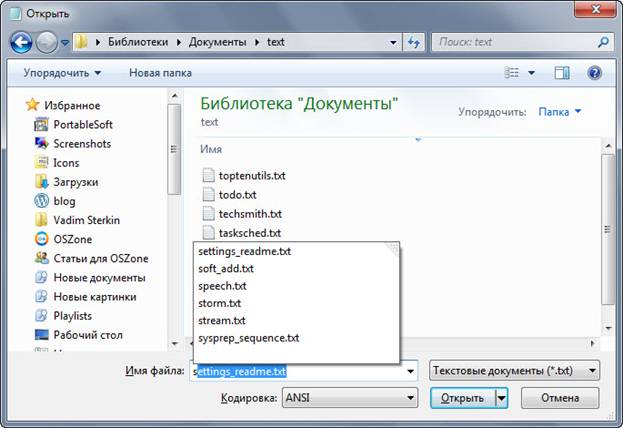Go back with the blue Back arrow
Image resolution: width=623 pixels, height=428 pixels.
click(x=21, y=42)
